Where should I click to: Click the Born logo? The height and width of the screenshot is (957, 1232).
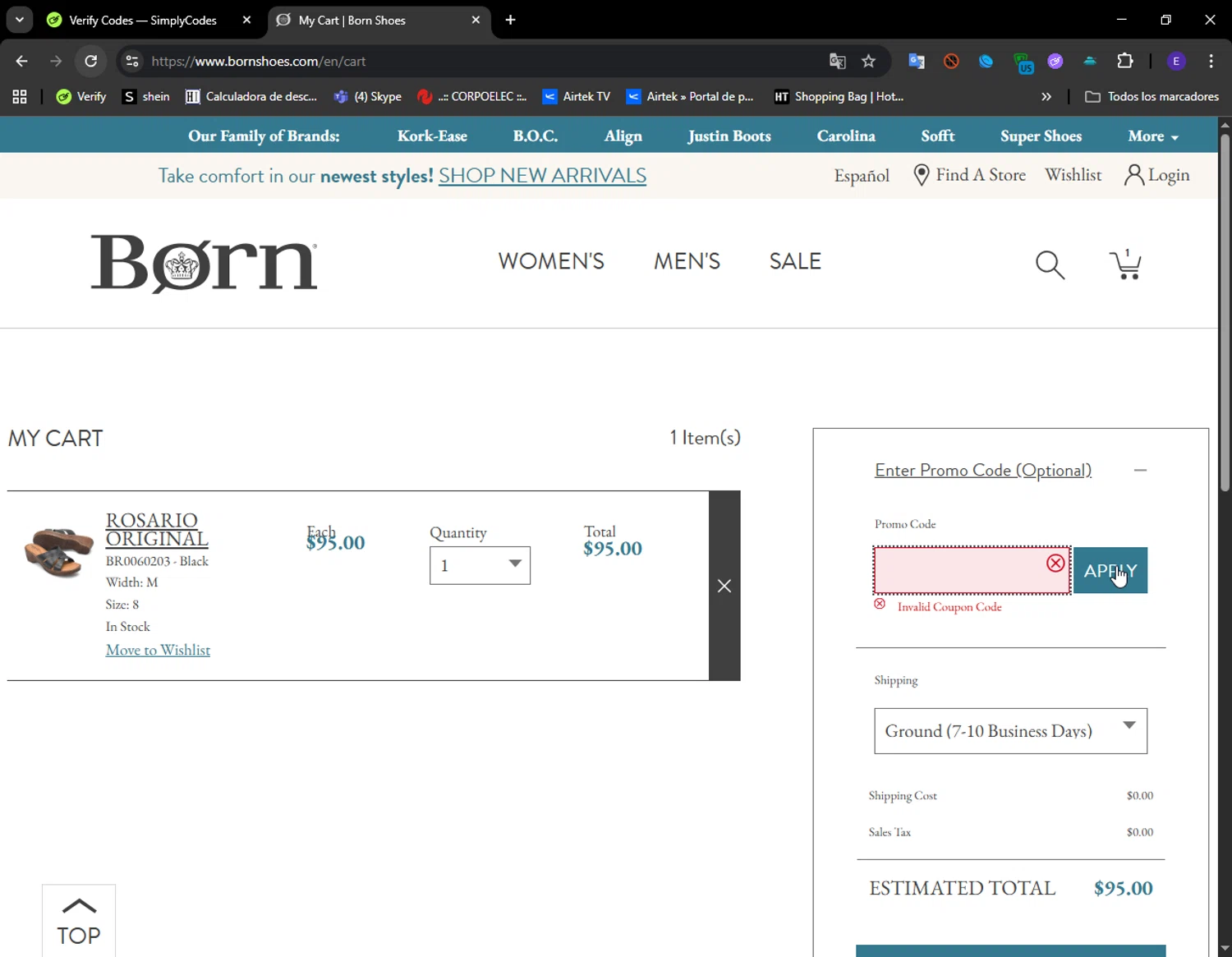[x=204, y=264]
